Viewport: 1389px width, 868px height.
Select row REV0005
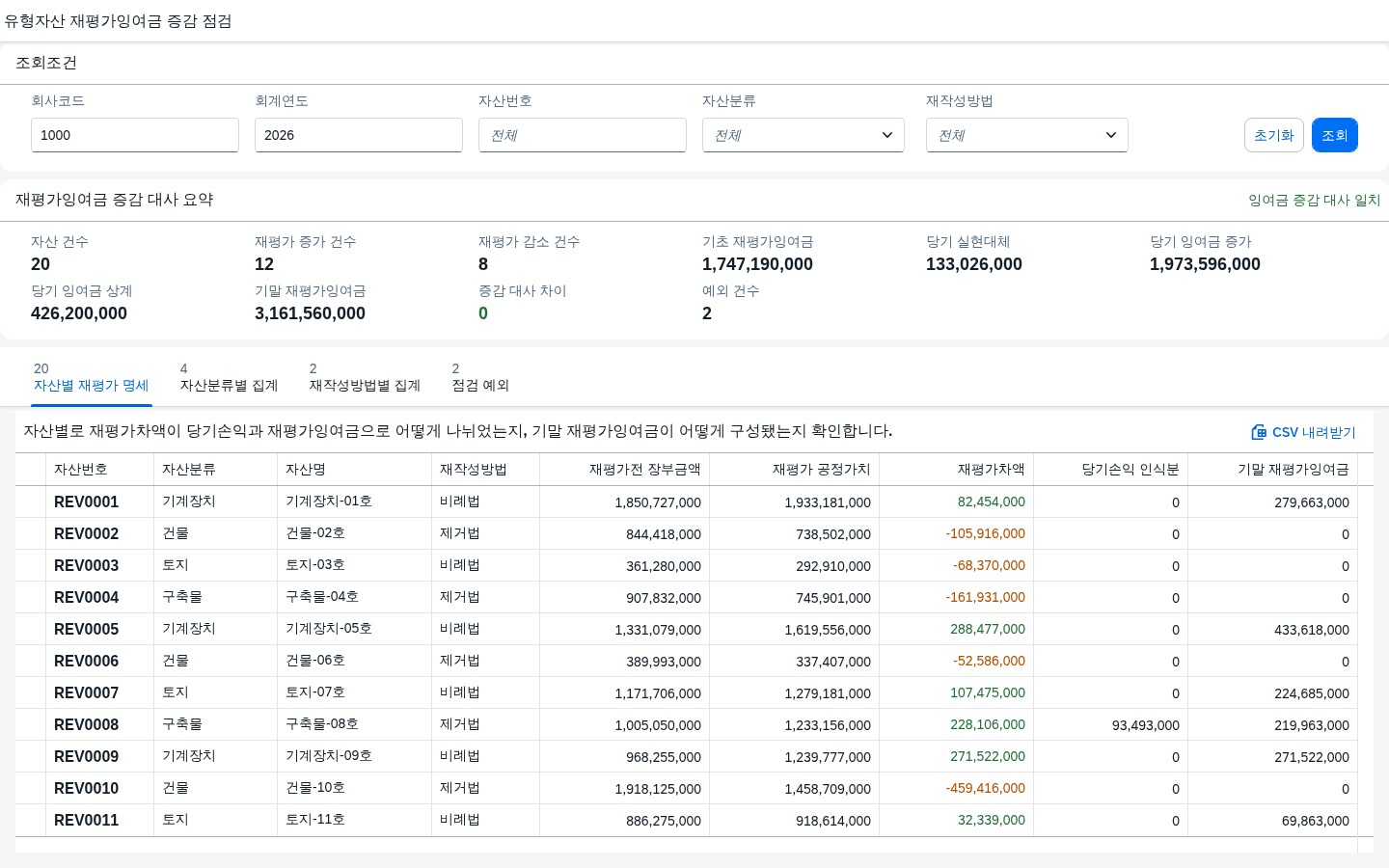(x=687, y=629)
